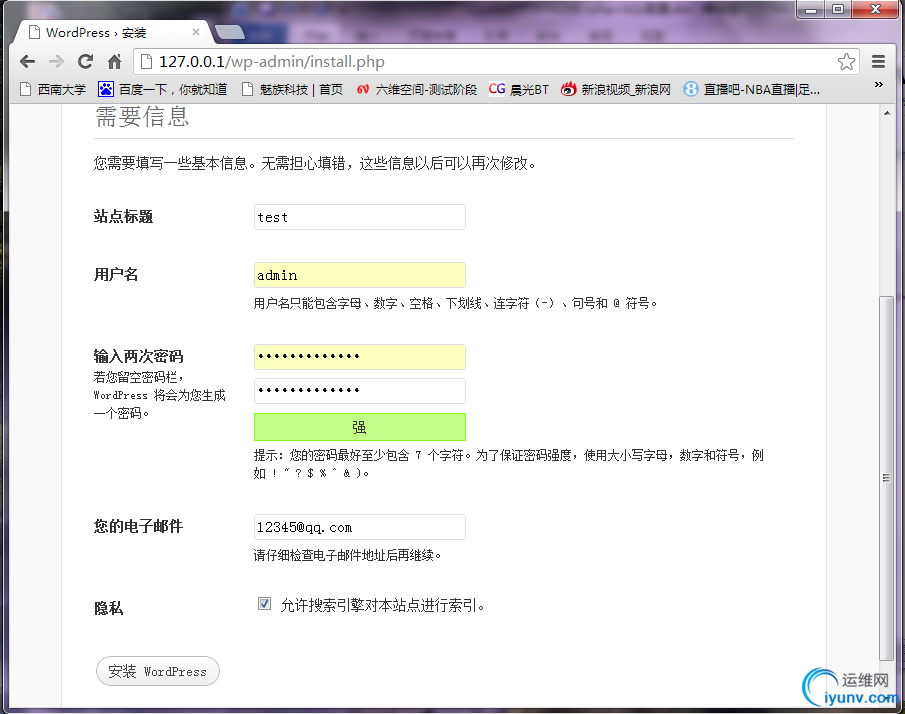Open the 直播吧-NBA直播 bookmark
Screen dimensions: 905x714
pyautogui.click(x=751, y=89)
